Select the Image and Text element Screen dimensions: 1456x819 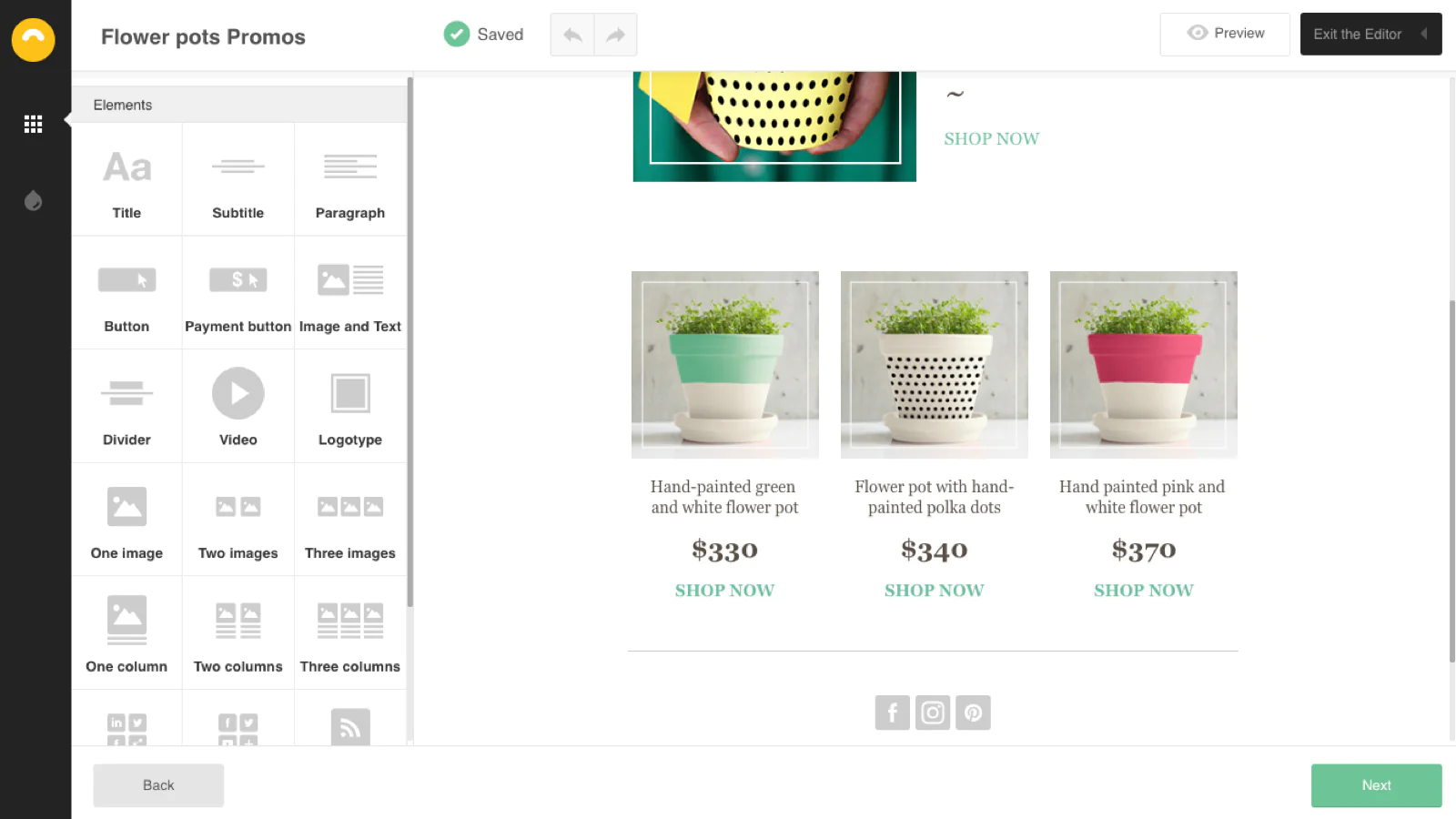point(350,293)
